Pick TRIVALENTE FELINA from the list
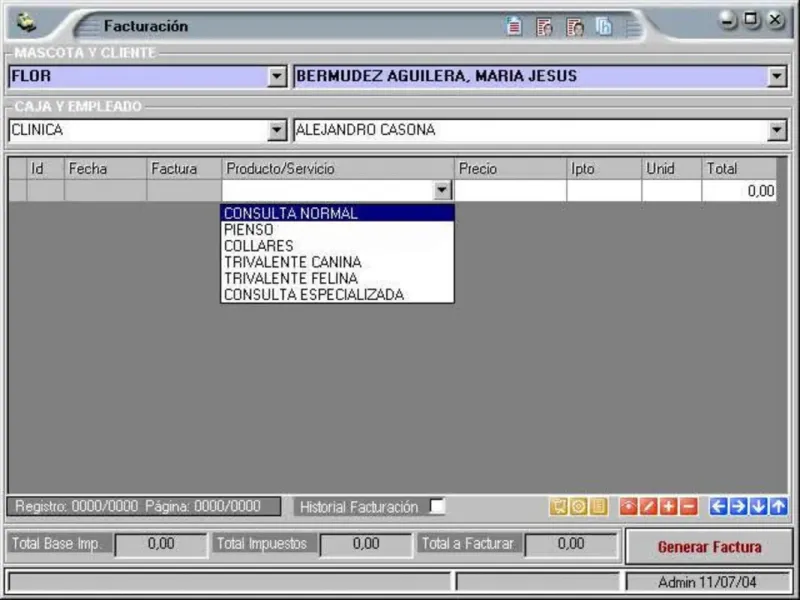 click(x=337, y=279)
